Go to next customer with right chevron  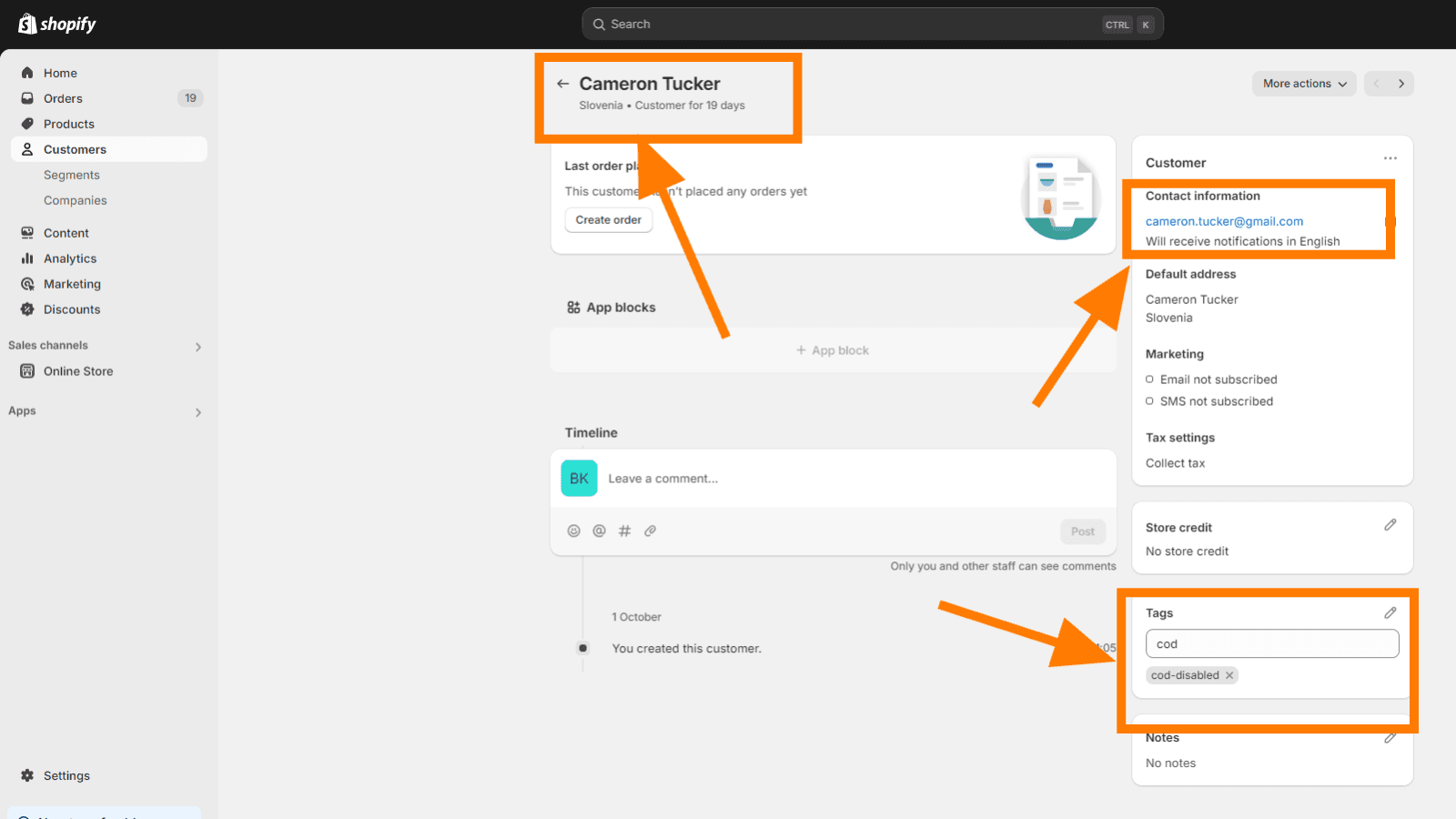[x=1400, y=84]
